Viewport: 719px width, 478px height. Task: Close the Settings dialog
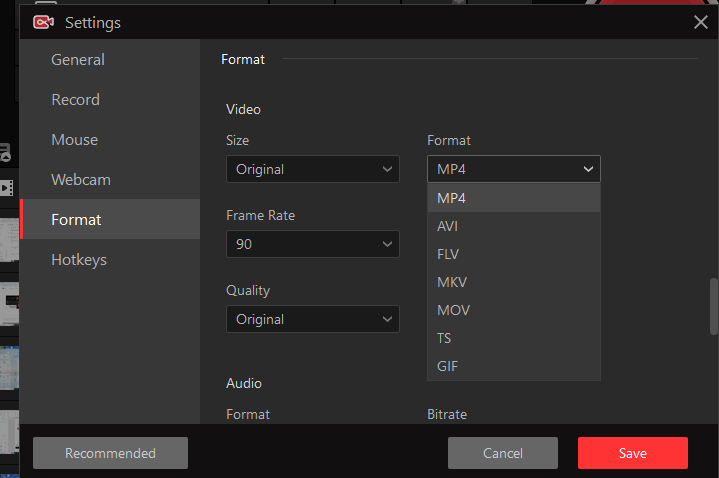tap(701, 22)
